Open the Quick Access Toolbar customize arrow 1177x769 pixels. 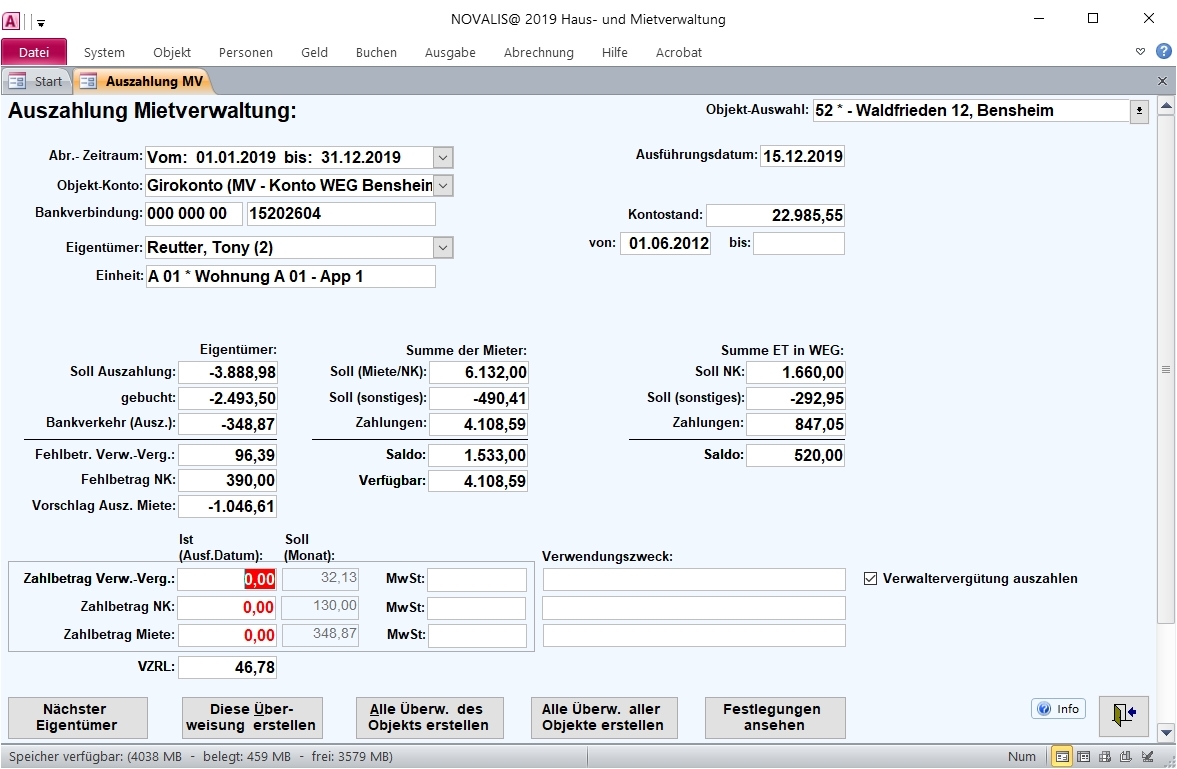[x=41, y=23]
